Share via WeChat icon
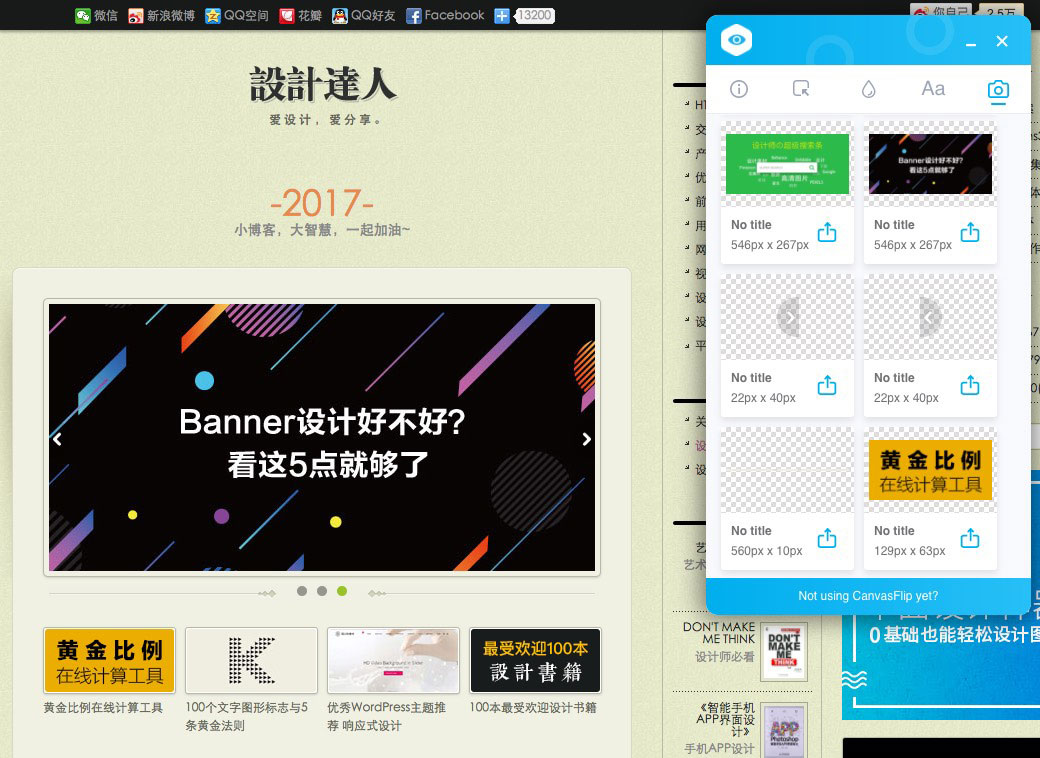 [x=96, y=15]
